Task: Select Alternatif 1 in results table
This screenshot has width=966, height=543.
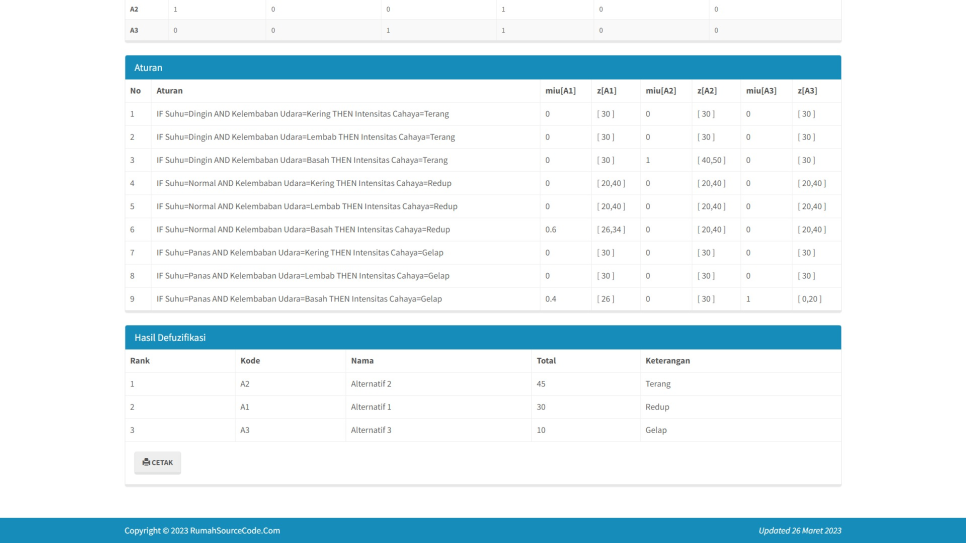Action: point(371,407)
